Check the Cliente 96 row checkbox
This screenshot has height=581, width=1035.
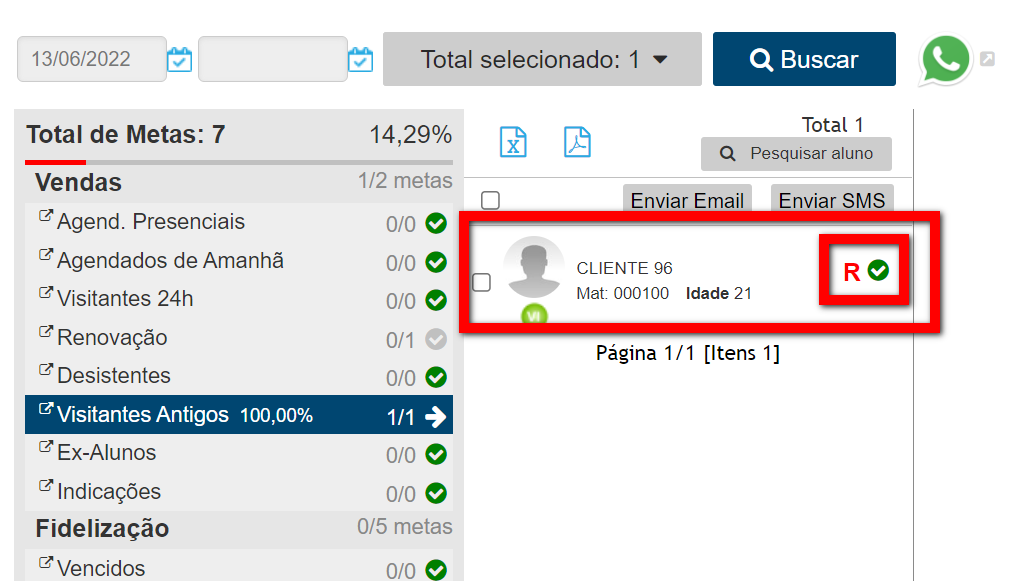[481, 282]
